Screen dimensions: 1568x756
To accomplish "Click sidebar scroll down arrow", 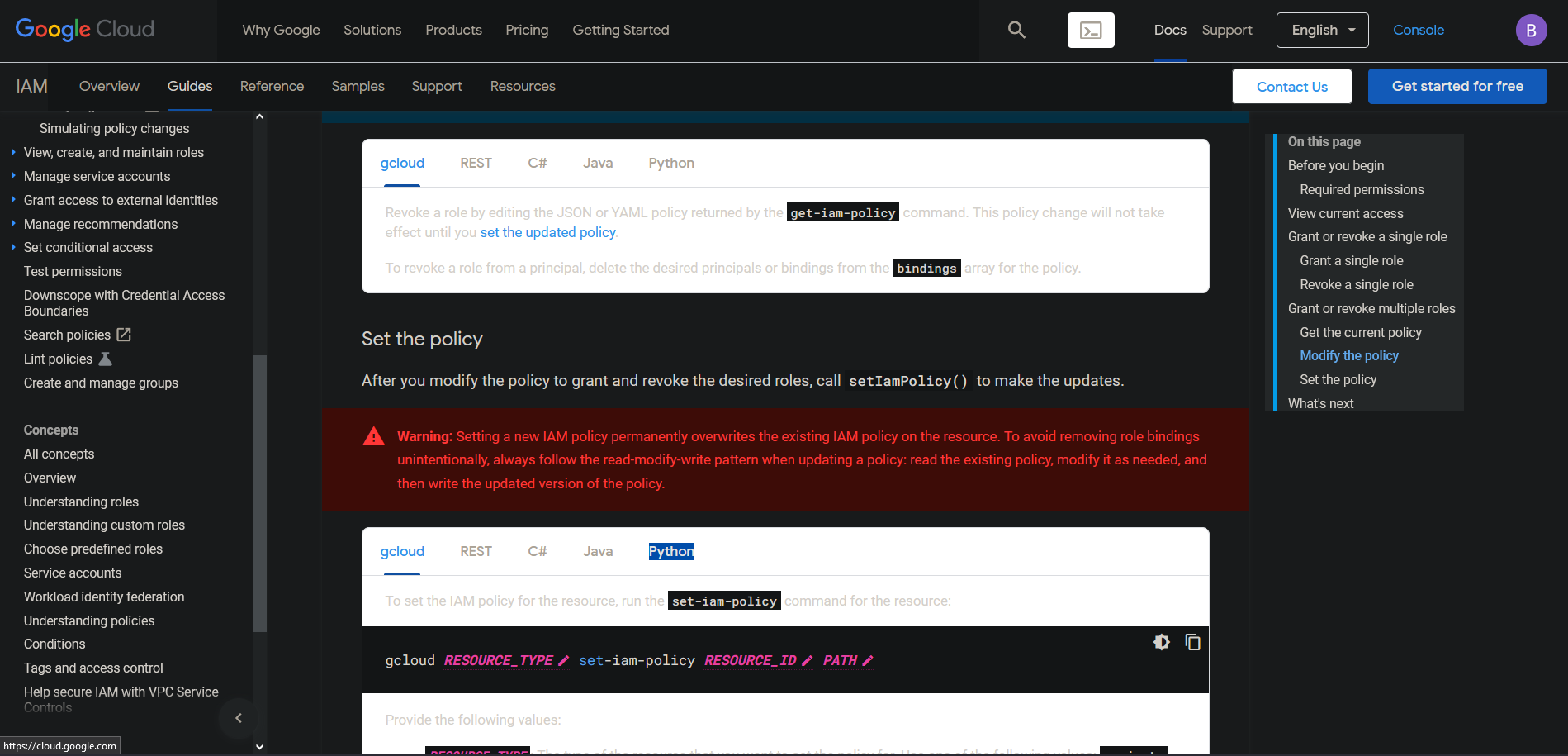I will [259, 746].
